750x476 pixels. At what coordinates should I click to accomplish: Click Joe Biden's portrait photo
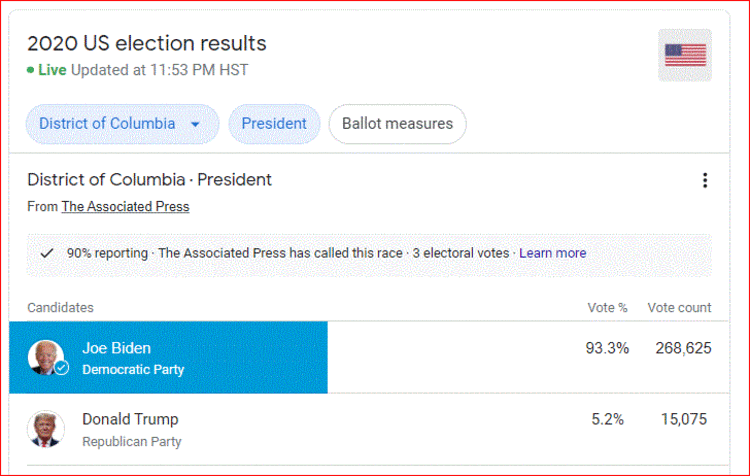coord(46,357)
